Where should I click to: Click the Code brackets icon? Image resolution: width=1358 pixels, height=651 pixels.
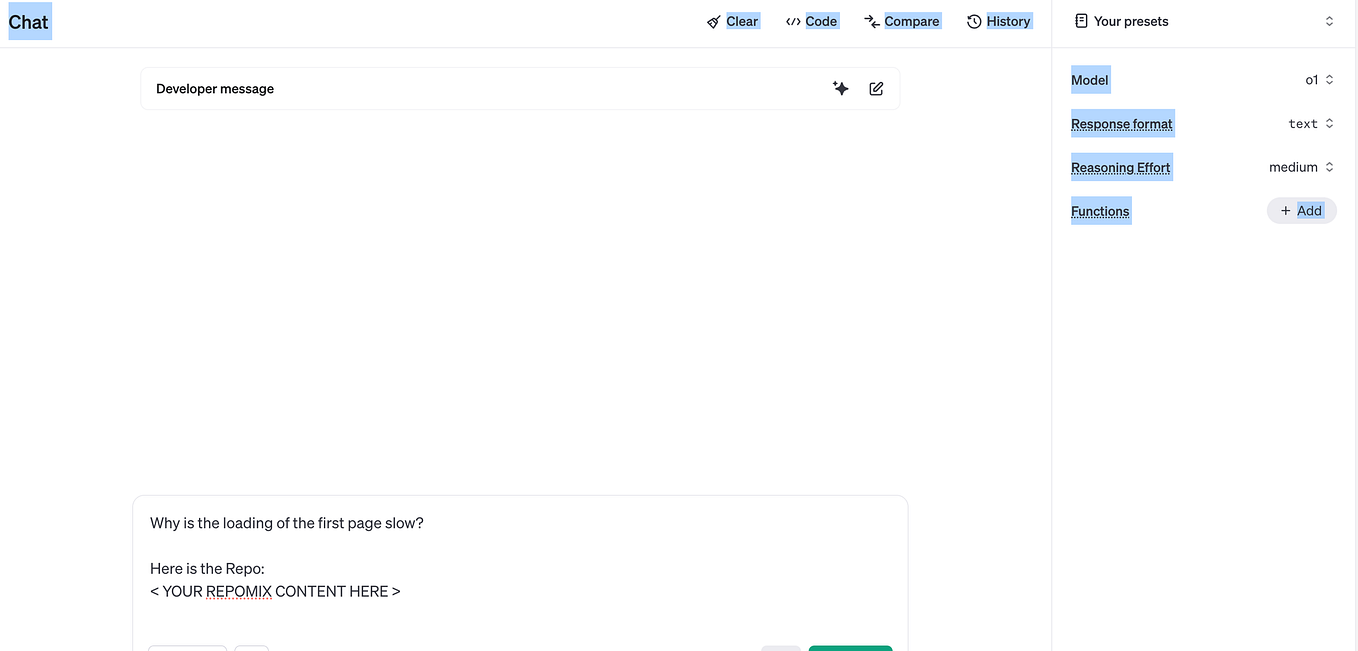coord(793,21)
